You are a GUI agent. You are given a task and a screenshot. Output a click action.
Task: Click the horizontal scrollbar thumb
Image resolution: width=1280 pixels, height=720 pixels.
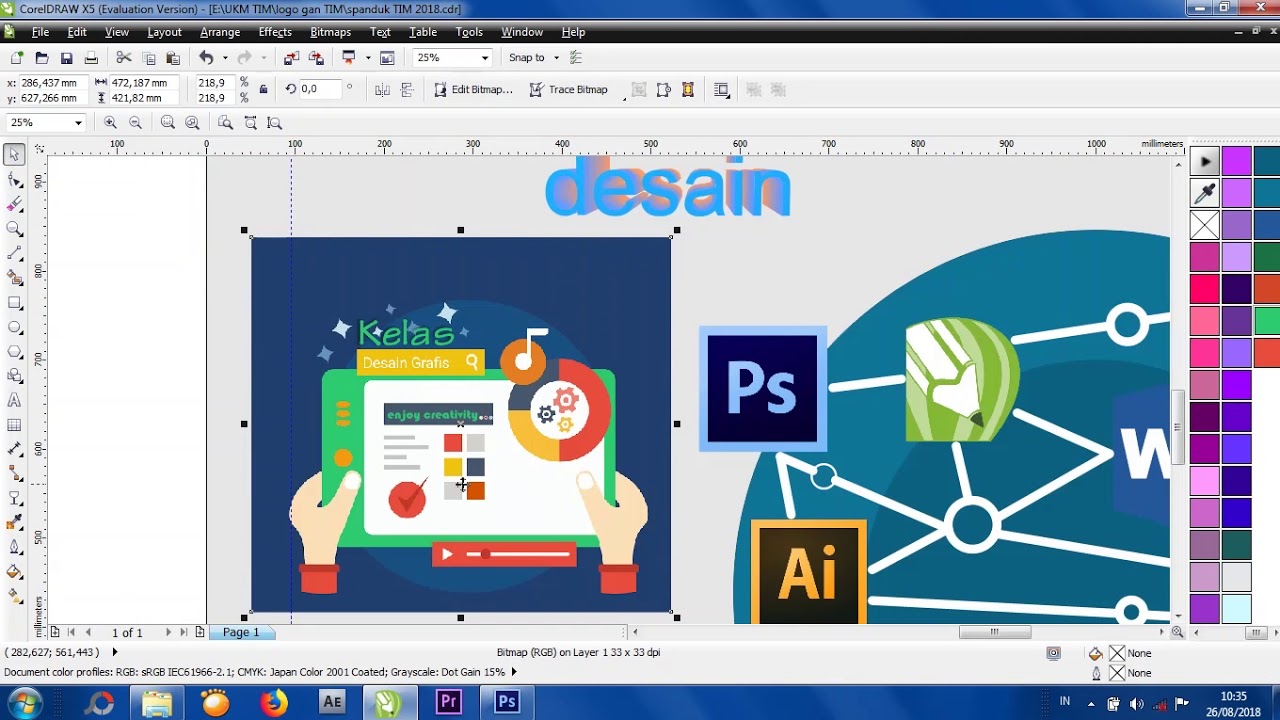coord(995,632)
